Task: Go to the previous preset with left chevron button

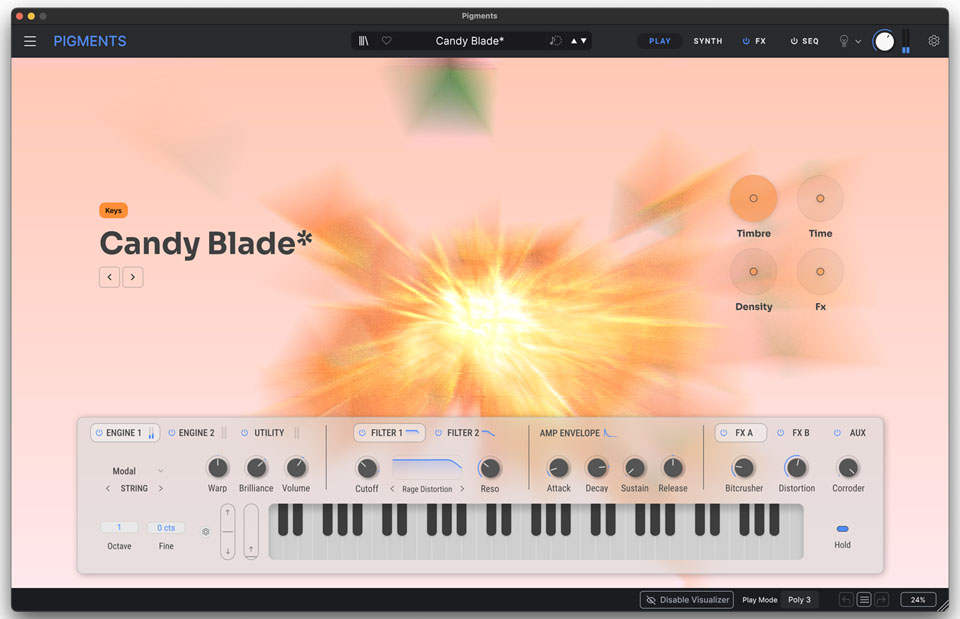Action: click(110, 277)
